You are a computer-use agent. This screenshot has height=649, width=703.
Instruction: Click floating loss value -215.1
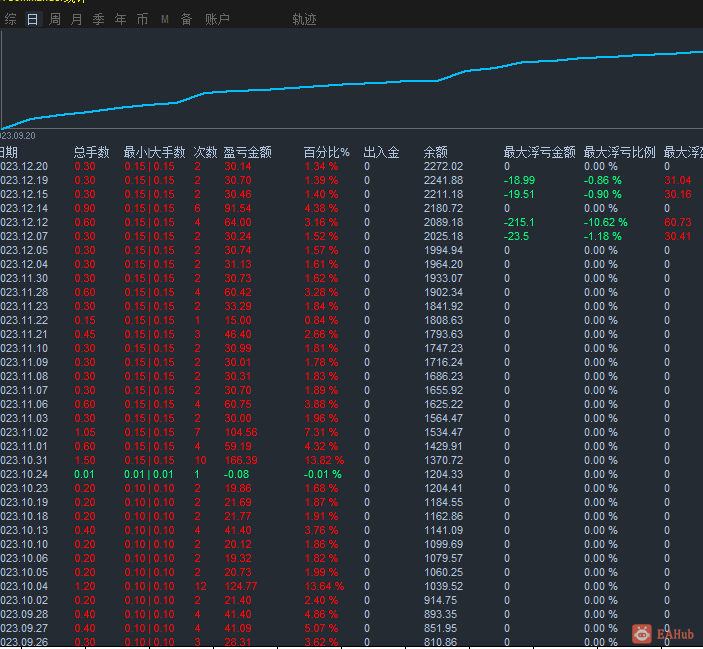518,222
